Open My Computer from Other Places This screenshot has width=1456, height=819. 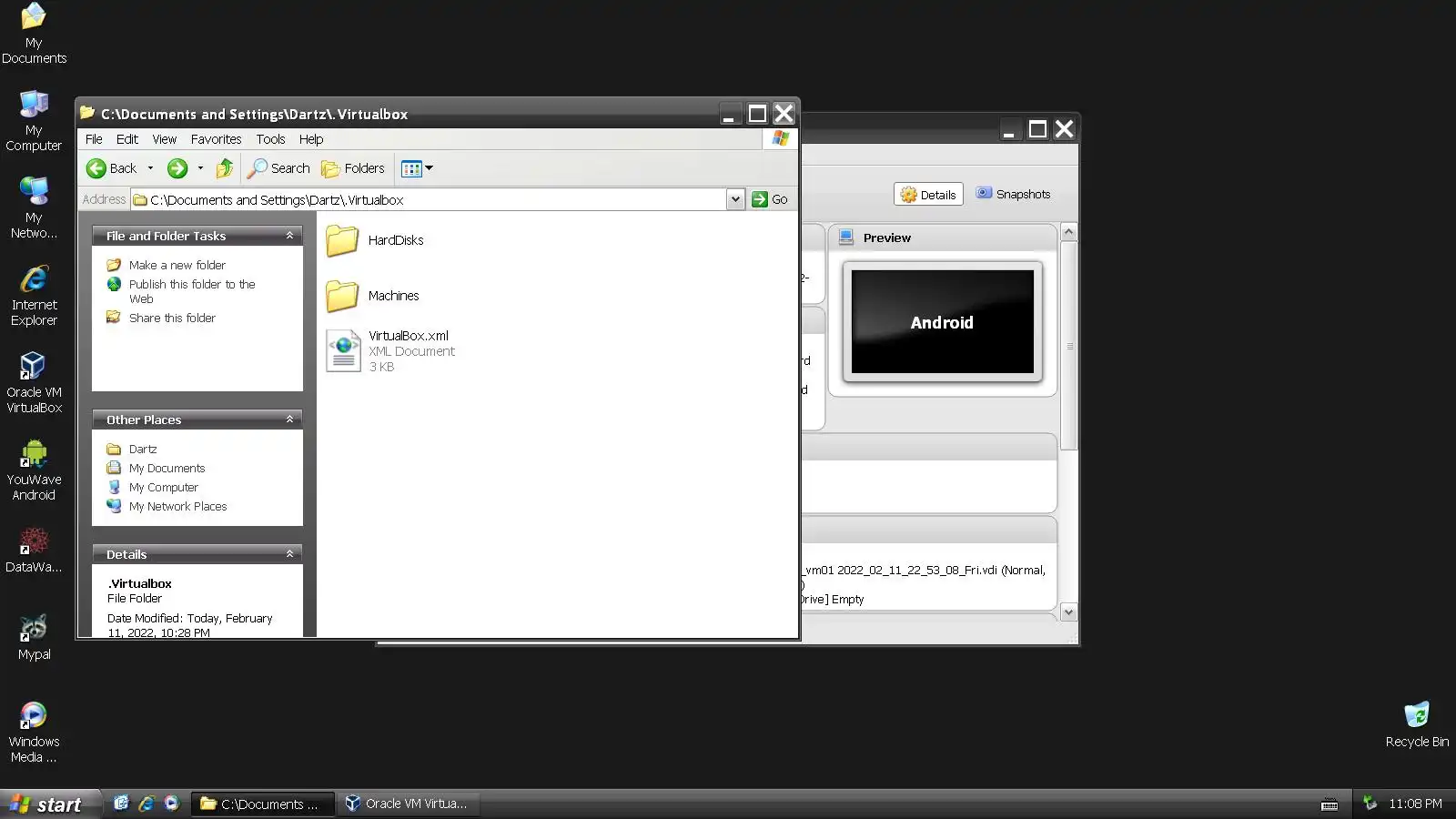point(163,487)
